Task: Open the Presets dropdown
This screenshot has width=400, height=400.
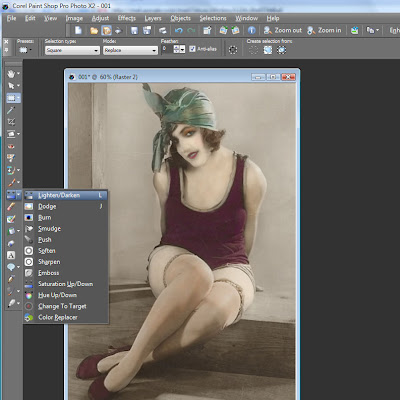Action: 25,50
